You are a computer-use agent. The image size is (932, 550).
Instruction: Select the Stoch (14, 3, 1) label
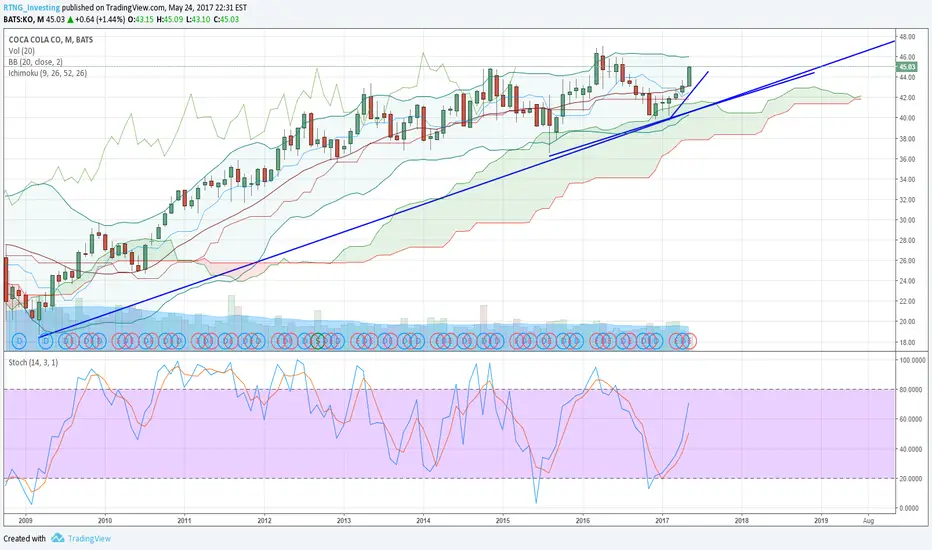click(33, 362)
